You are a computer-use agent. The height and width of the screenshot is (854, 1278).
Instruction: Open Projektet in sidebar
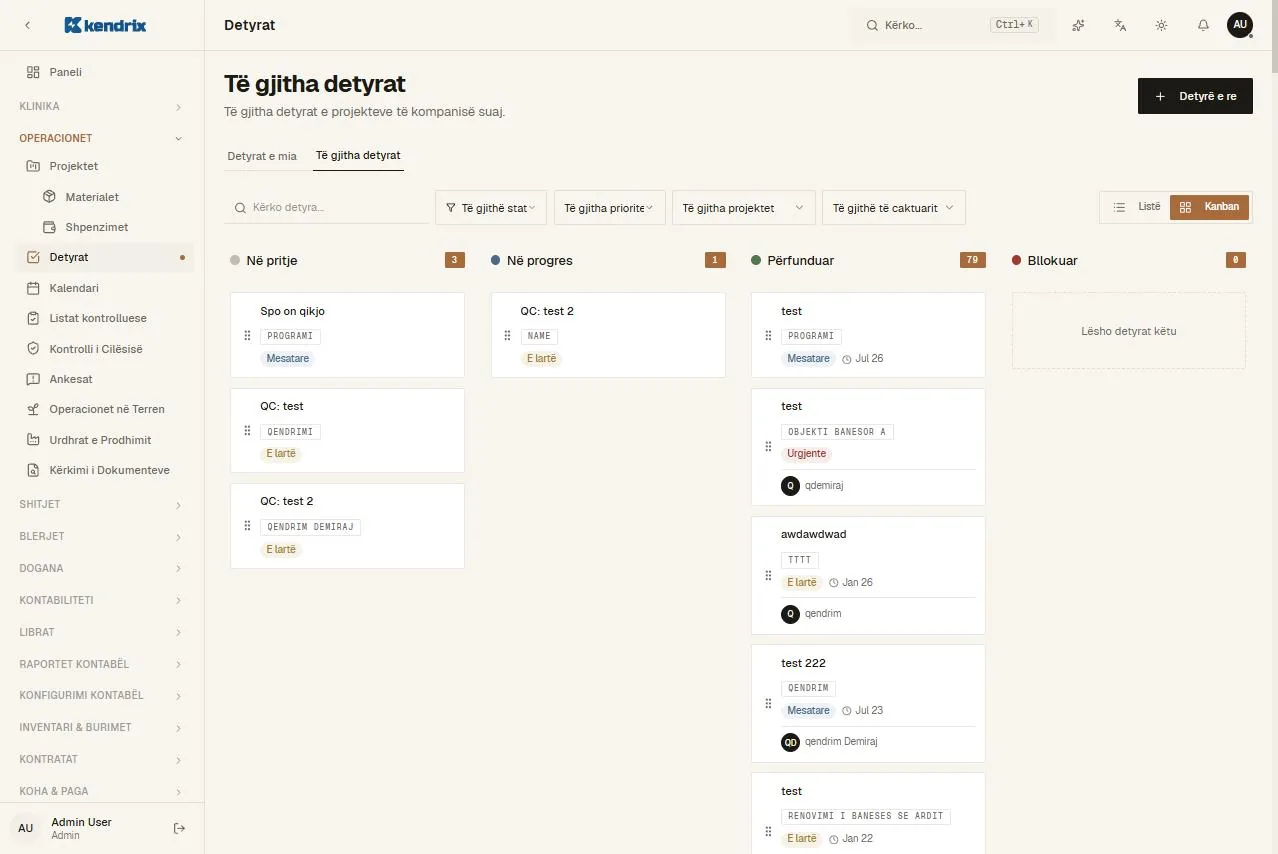pos(102,166)
